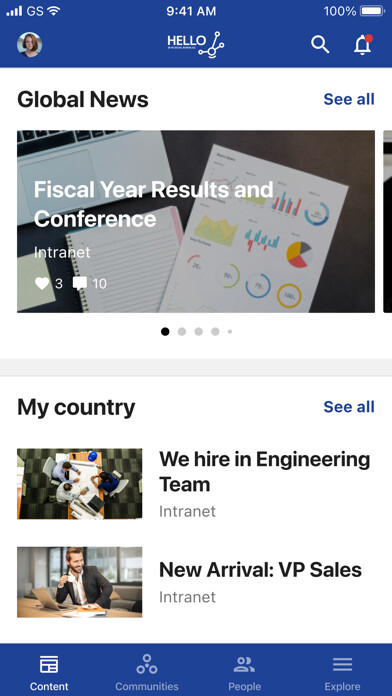Like the Fiscal Year article heart icon

click(x=42, y=283)
